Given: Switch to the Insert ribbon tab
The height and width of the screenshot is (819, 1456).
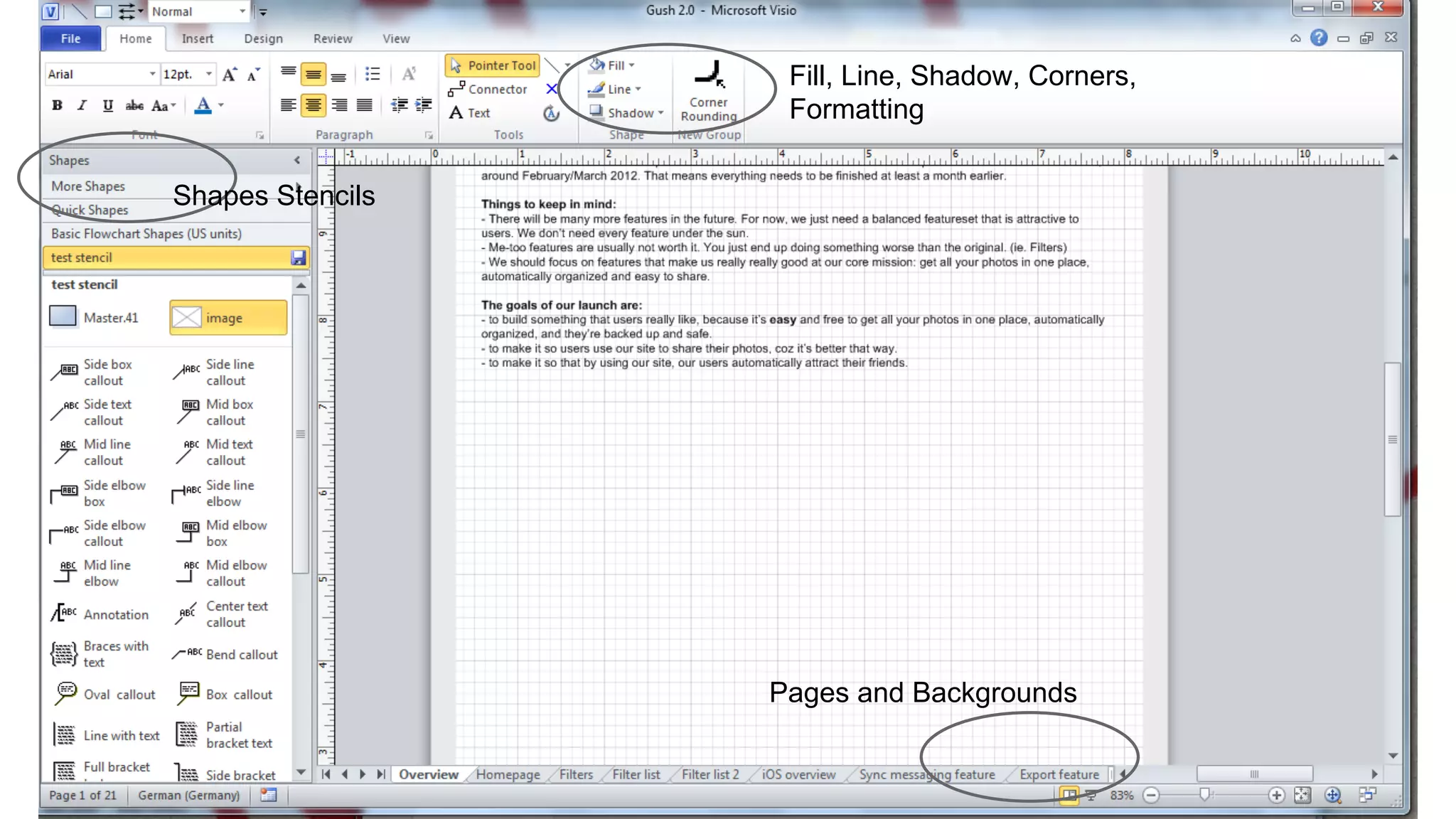Looking at the screenshot, I should 197,38.
